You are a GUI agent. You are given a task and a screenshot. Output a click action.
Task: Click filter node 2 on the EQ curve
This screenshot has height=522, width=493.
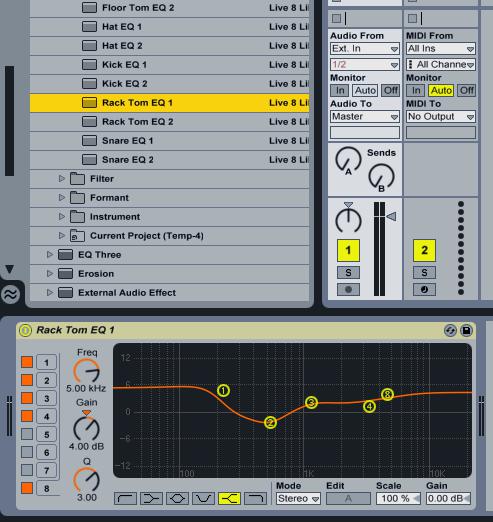(270, 423)
